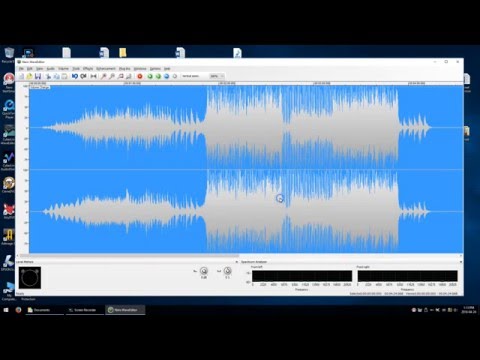This screenshot has width=480, height=360.
Task: Zoom in with magnifier plus icon
Action: tap(104, 76)
